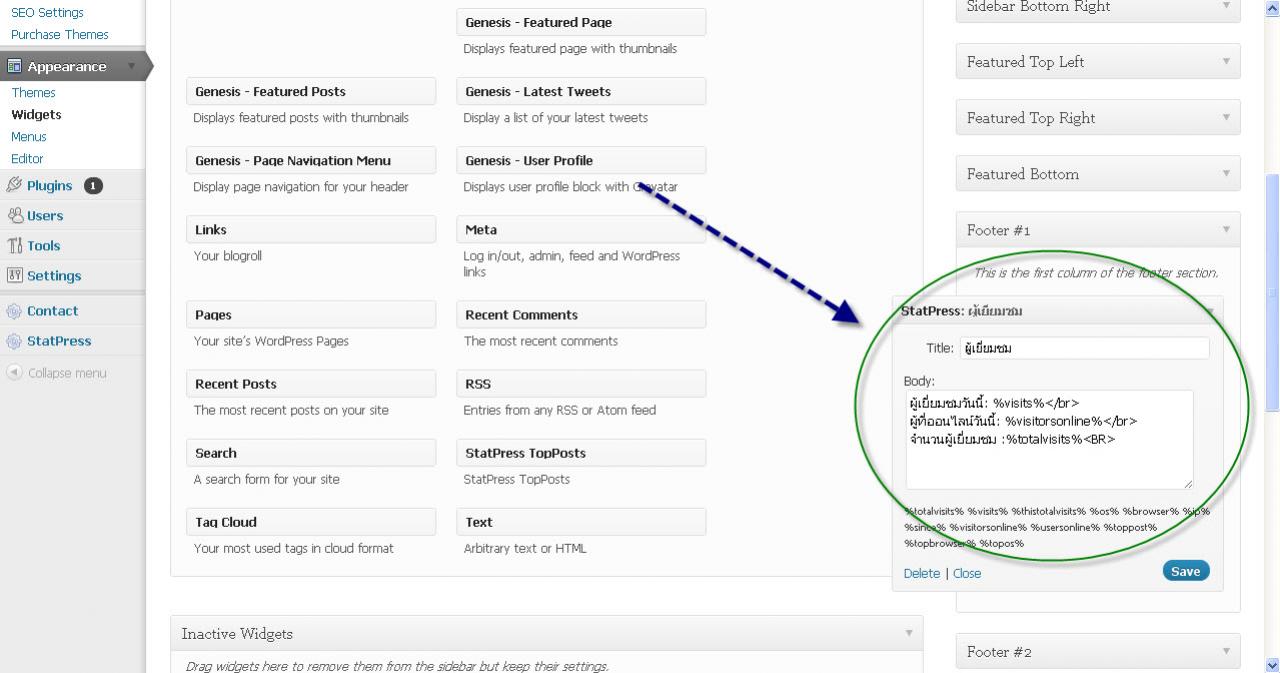
Task: Select the Text widget
Action: (581, 521)
